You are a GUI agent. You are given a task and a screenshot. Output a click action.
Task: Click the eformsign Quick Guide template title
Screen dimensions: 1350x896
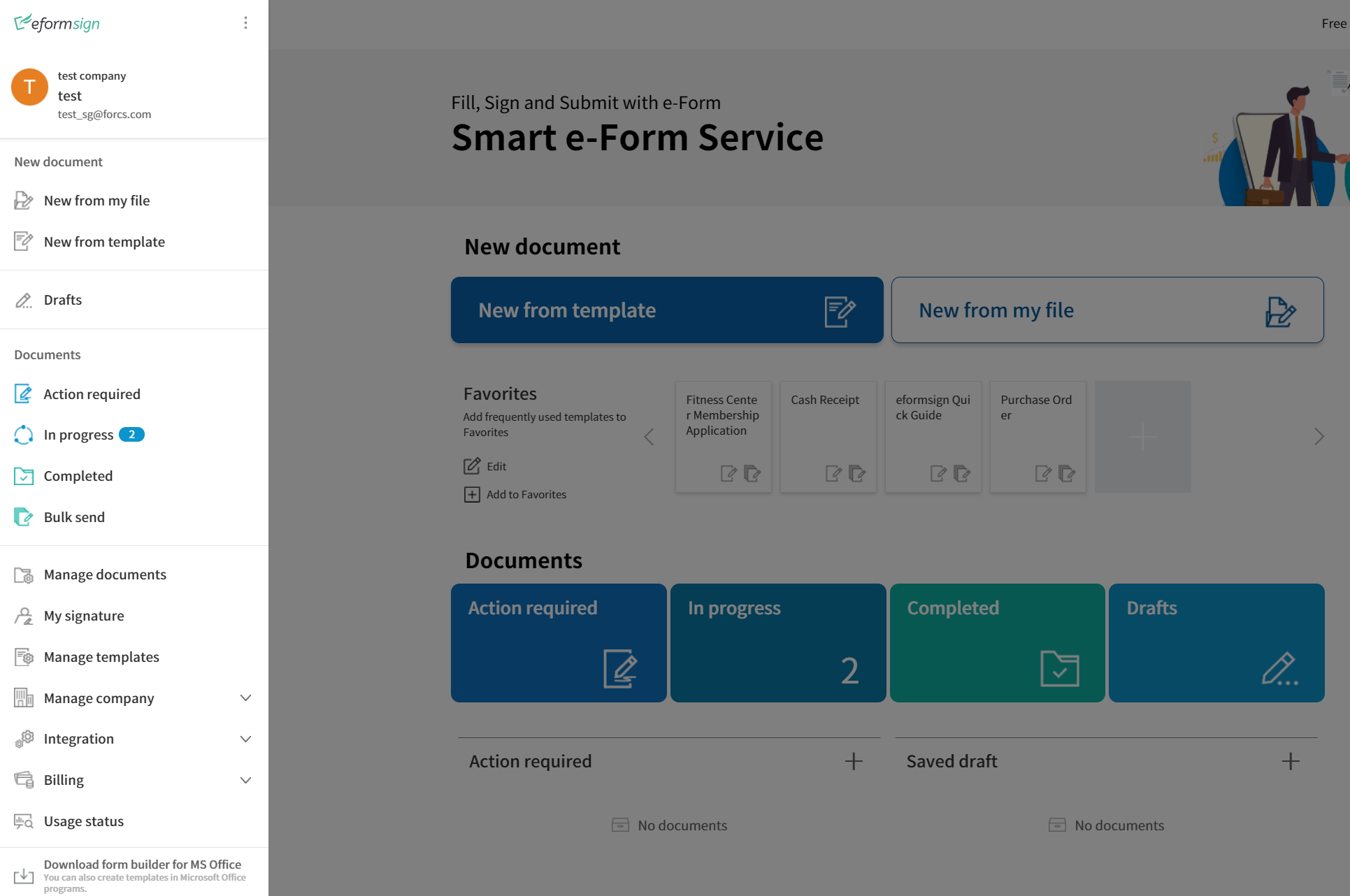(933, 407)
